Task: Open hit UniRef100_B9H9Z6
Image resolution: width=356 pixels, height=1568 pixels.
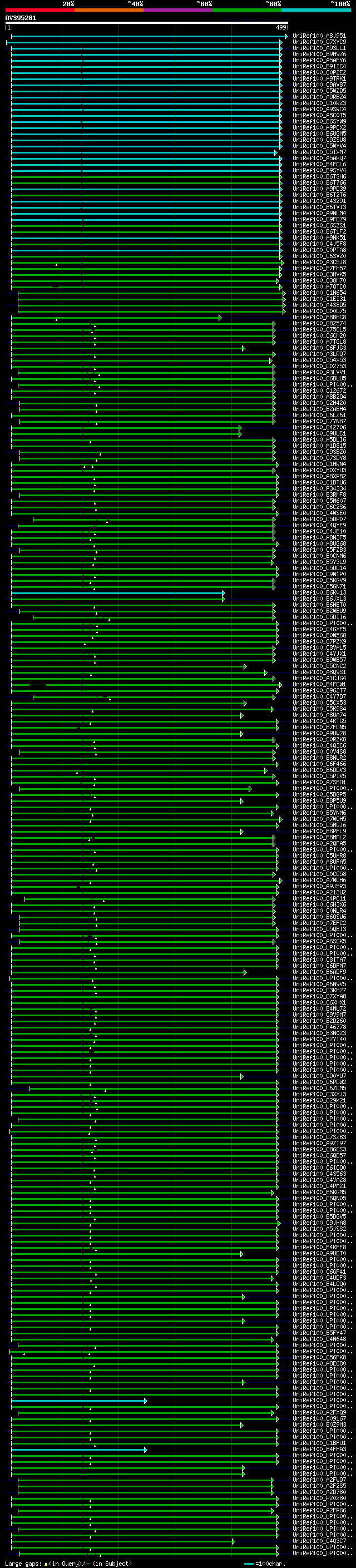Action: point(319,54)
